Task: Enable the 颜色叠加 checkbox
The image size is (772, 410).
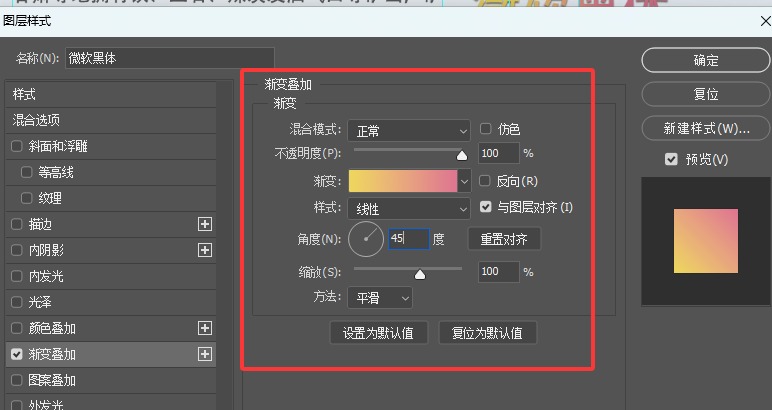Action: 17,328
